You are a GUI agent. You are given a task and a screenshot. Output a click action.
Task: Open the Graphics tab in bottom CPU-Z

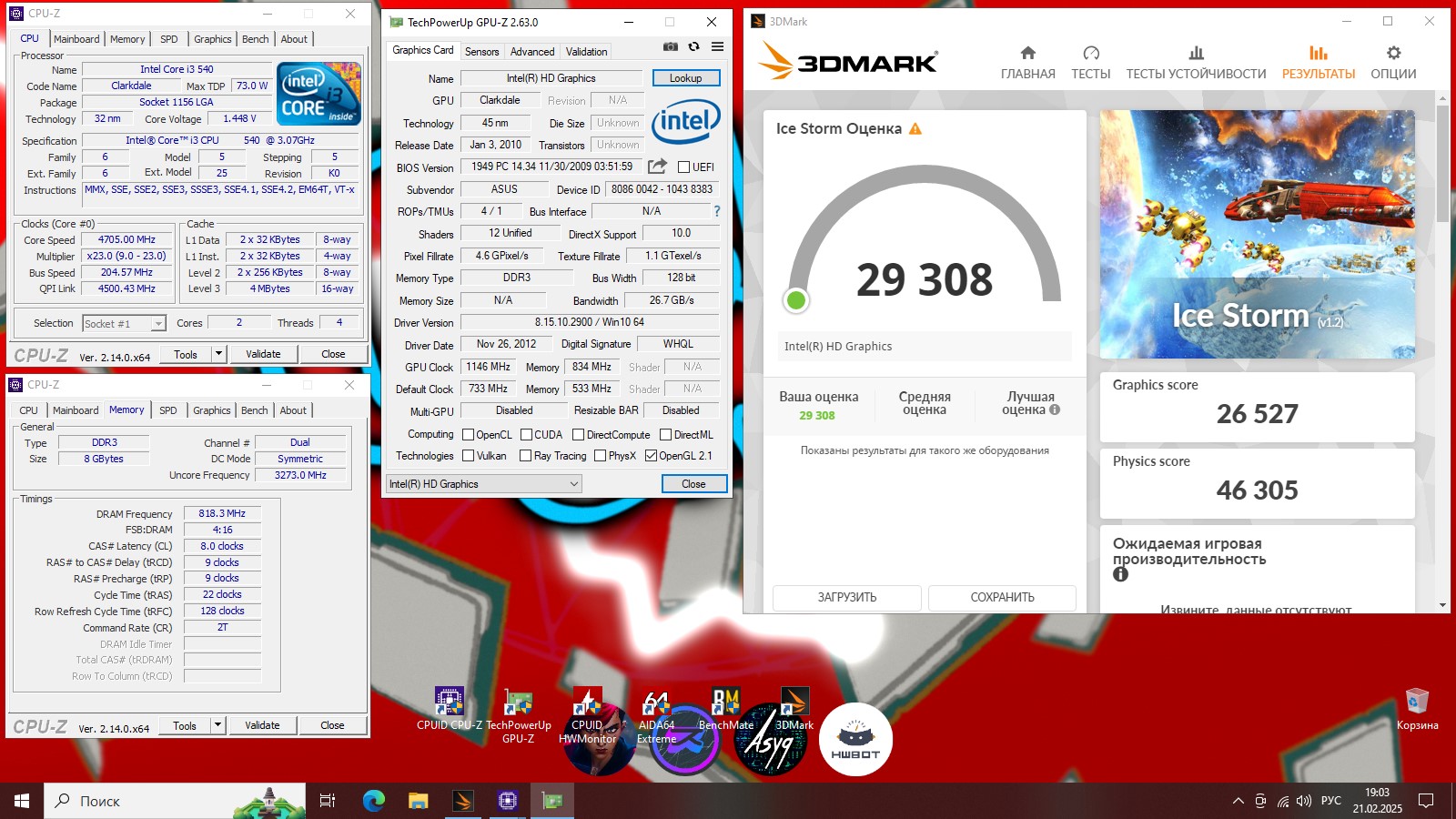(x=212, y=410)
